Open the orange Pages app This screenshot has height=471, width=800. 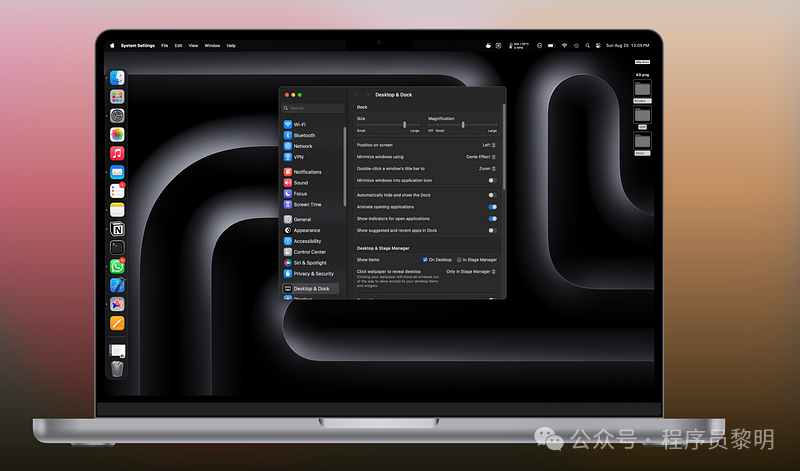pos(117,323)
